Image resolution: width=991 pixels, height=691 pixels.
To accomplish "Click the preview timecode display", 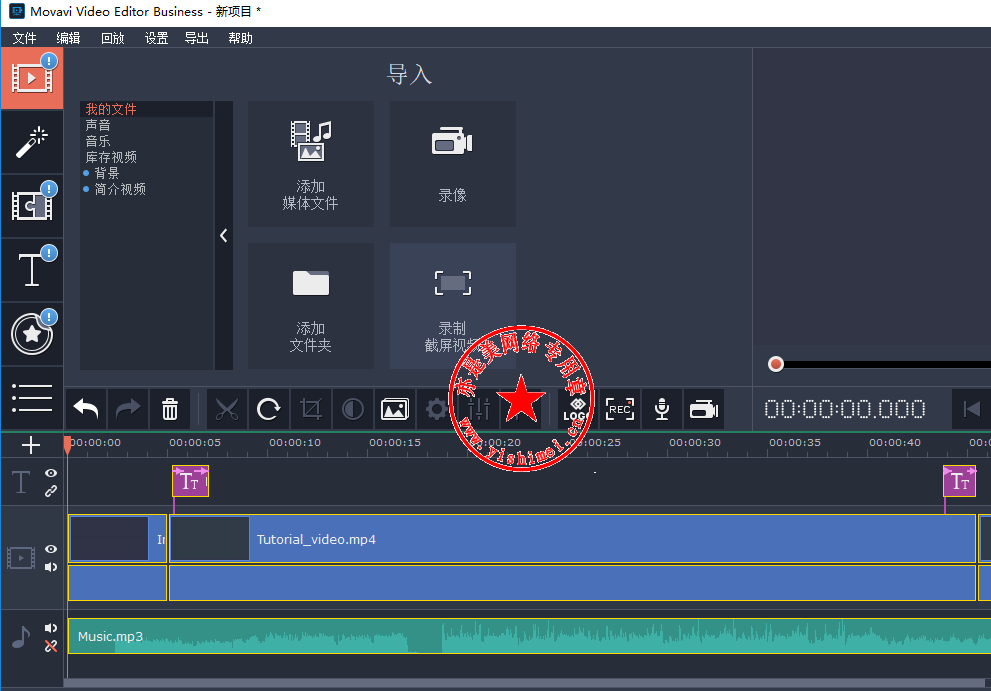I will tap(844, 410).
